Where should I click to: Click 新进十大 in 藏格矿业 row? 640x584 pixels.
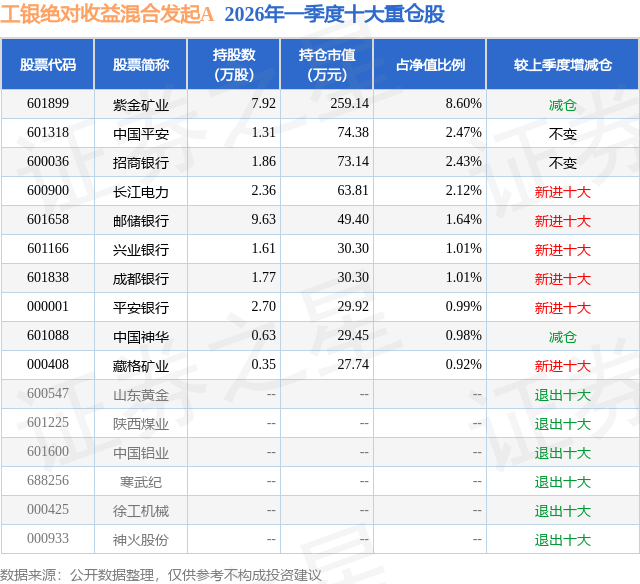tap(563, 366)
